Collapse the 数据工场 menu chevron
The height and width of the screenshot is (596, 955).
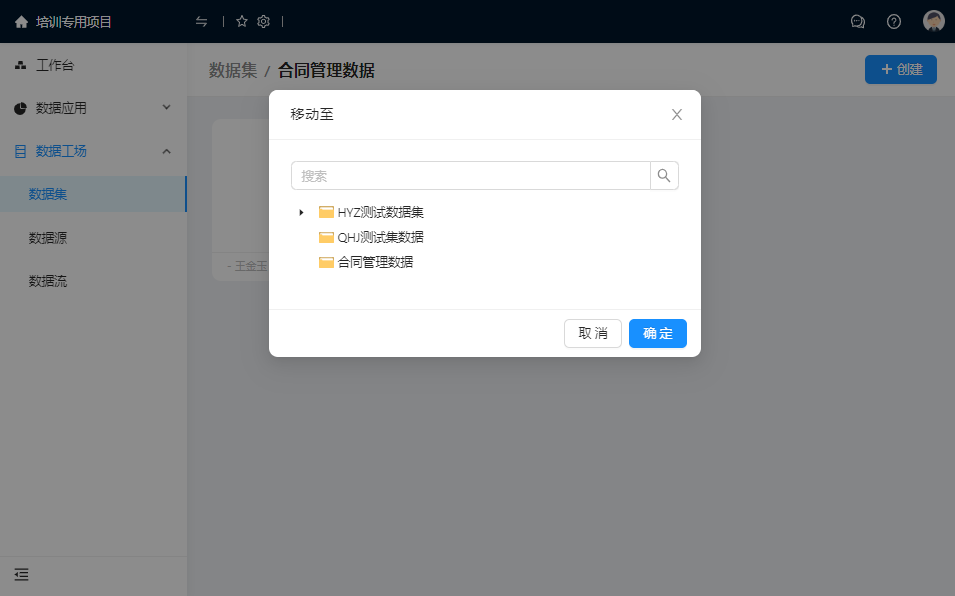(166, 151)
